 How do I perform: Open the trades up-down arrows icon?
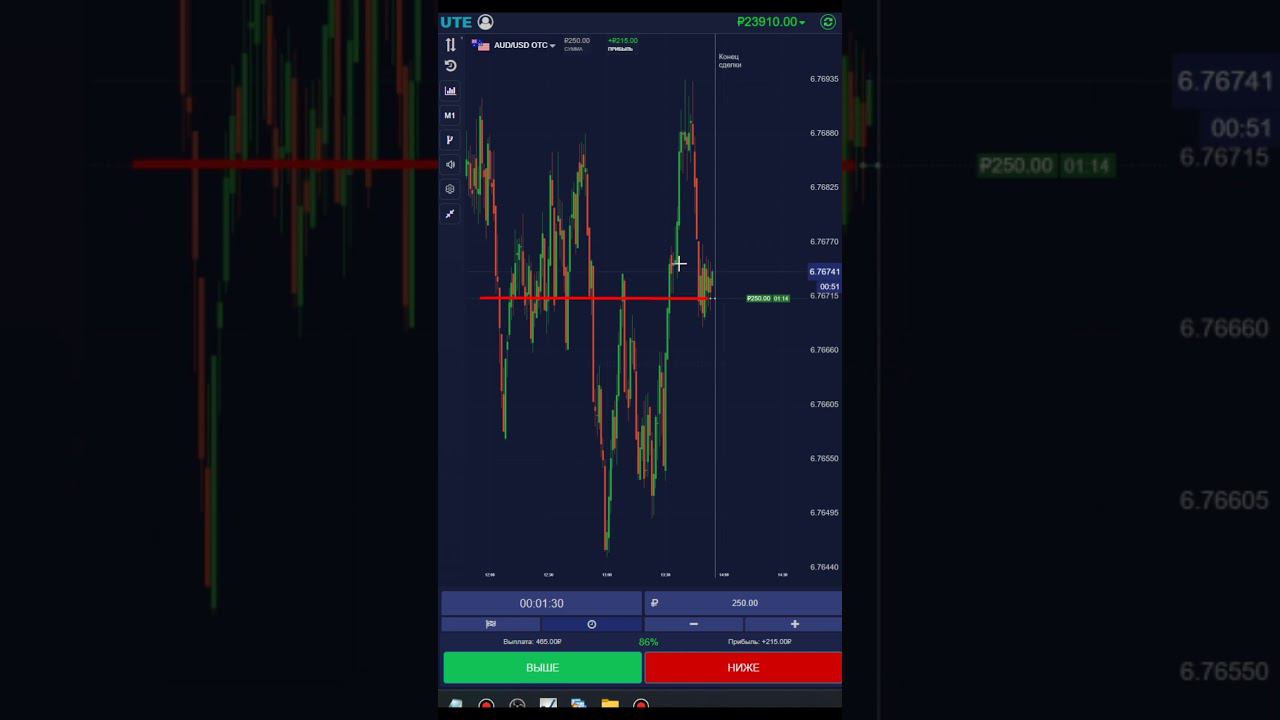click(450, 44)
